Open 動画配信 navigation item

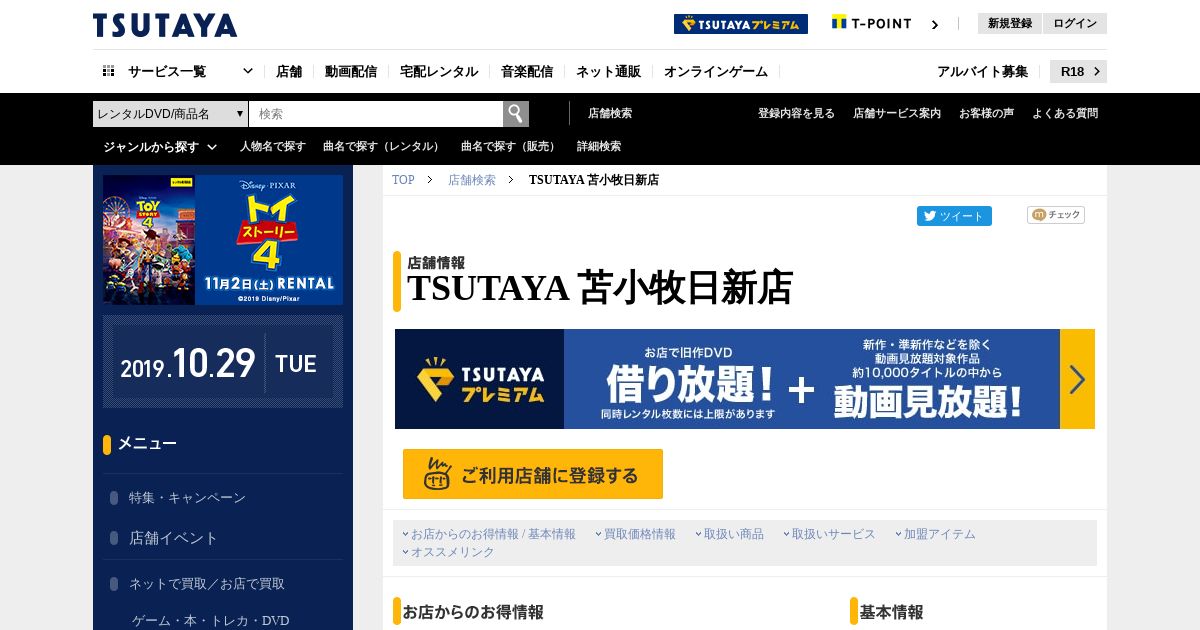[x=351, y=71]
